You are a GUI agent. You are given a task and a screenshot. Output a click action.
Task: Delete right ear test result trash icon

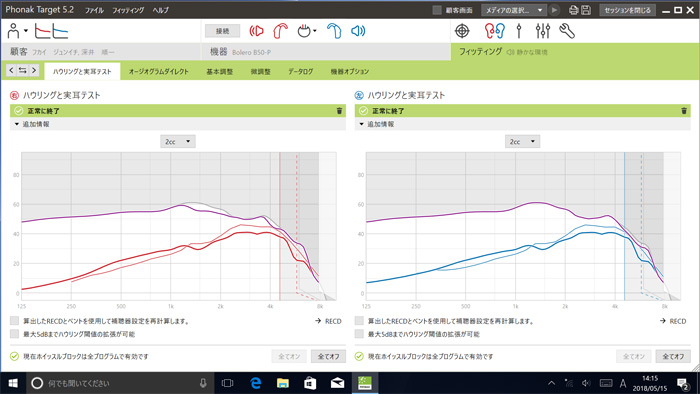tap(339, 111)
